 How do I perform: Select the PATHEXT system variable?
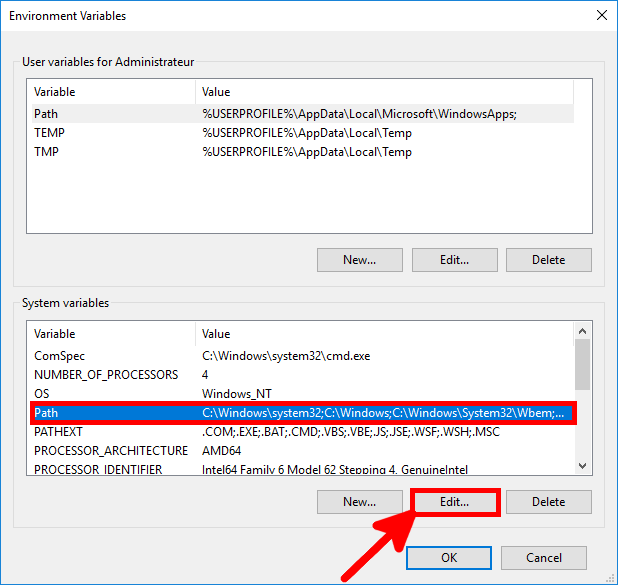302,432
